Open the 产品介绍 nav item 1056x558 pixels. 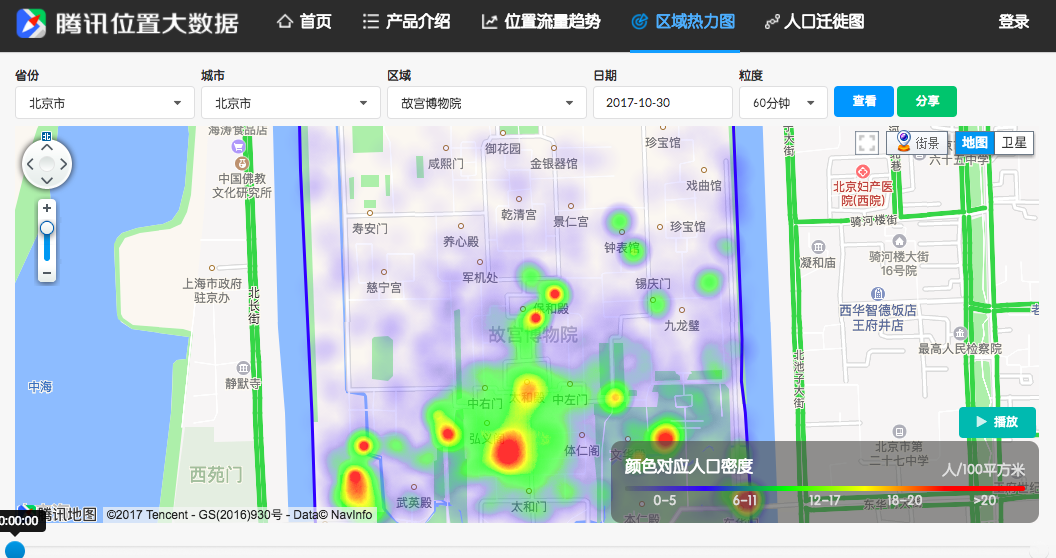coord(406,22)
